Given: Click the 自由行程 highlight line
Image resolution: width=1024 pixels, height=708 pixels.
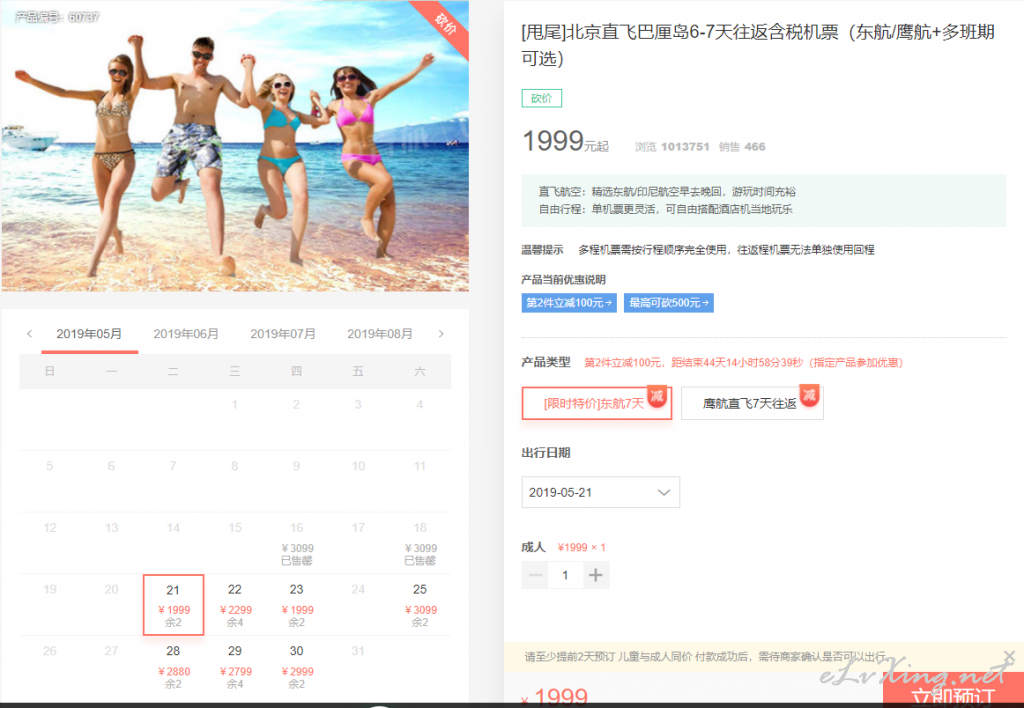Looking at the screenshot, I should click(665, 209).
